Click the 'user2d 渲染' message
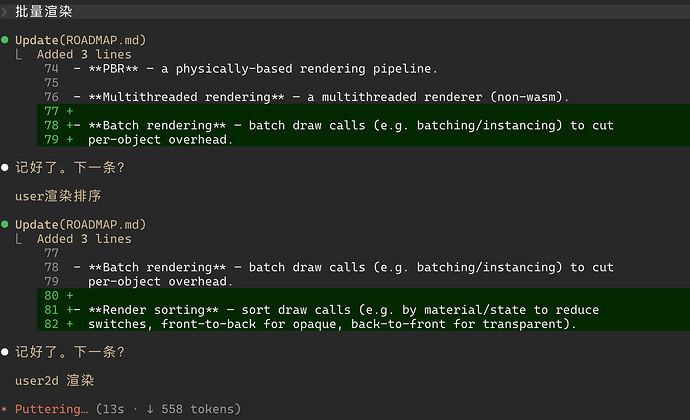 [55, 380]
